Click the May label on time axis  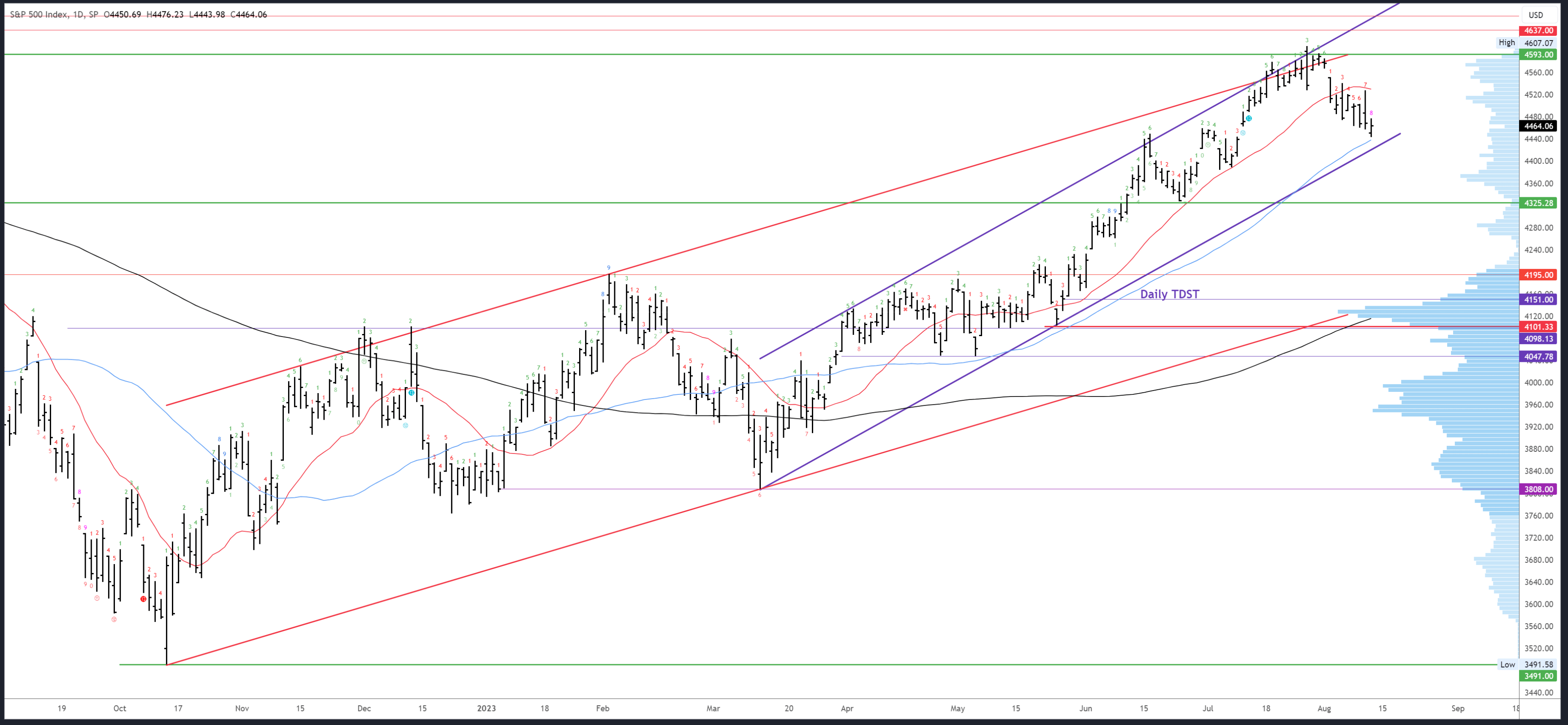[x=958, y=708]
